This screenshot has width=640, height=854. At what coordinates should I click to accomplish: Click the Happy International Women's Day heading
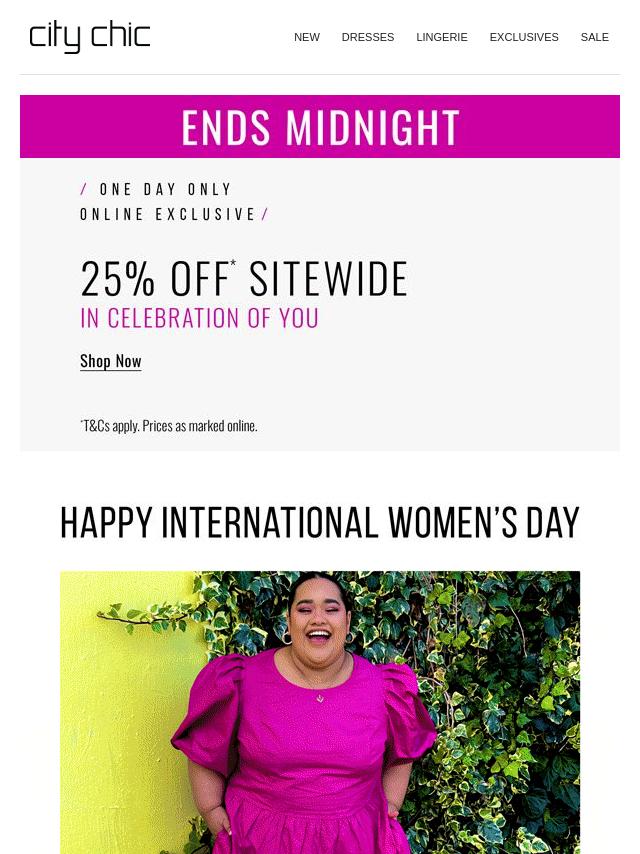point(320,522)
